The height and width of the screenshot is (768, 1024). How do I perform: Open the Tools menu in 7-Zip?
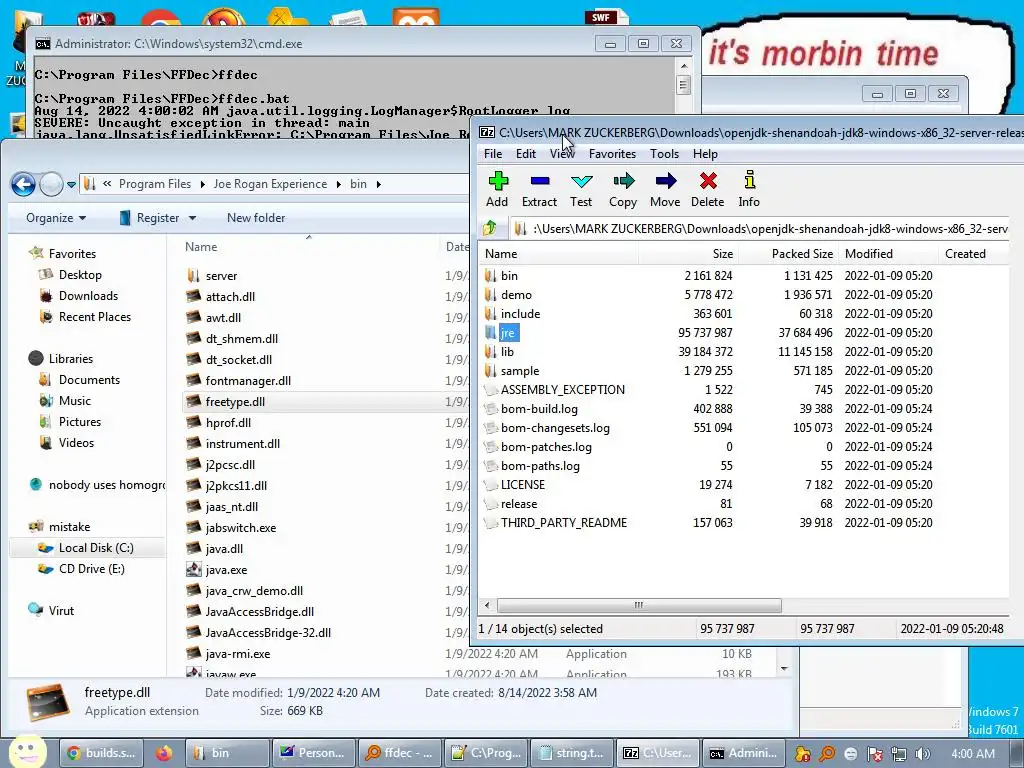coord(664,153)
